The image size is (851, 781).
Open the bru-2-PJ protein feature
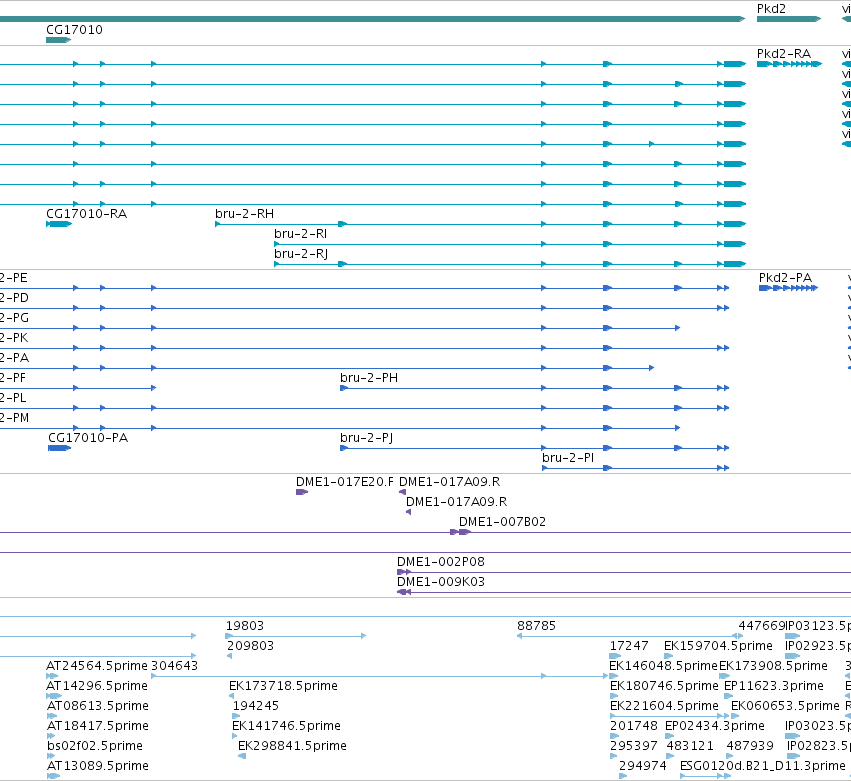[x=534, y=448]
